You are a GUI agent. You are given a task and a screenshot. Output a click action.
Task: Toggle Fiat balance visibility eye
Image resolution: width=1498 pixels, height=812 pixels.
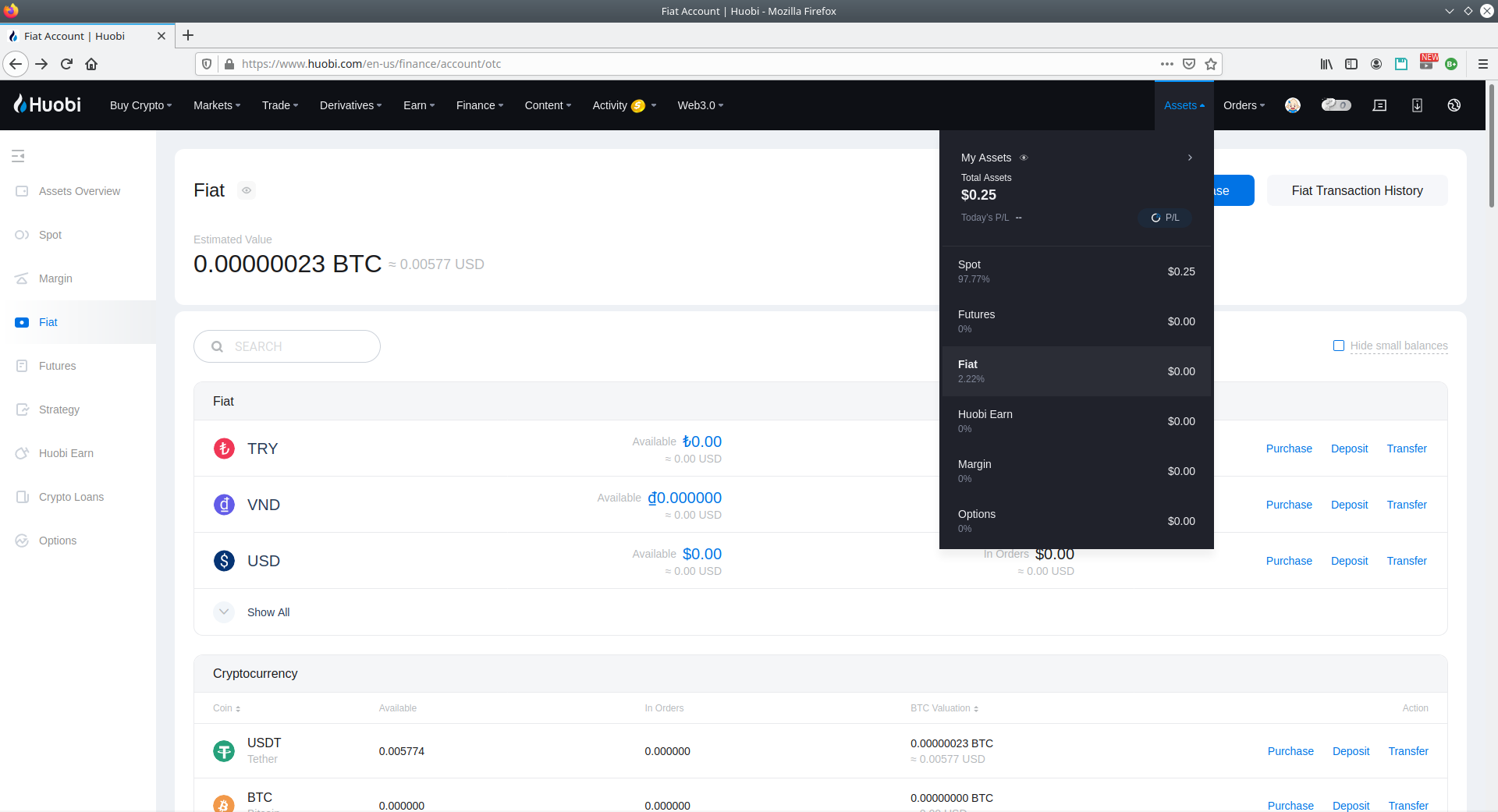coord(247,190)
